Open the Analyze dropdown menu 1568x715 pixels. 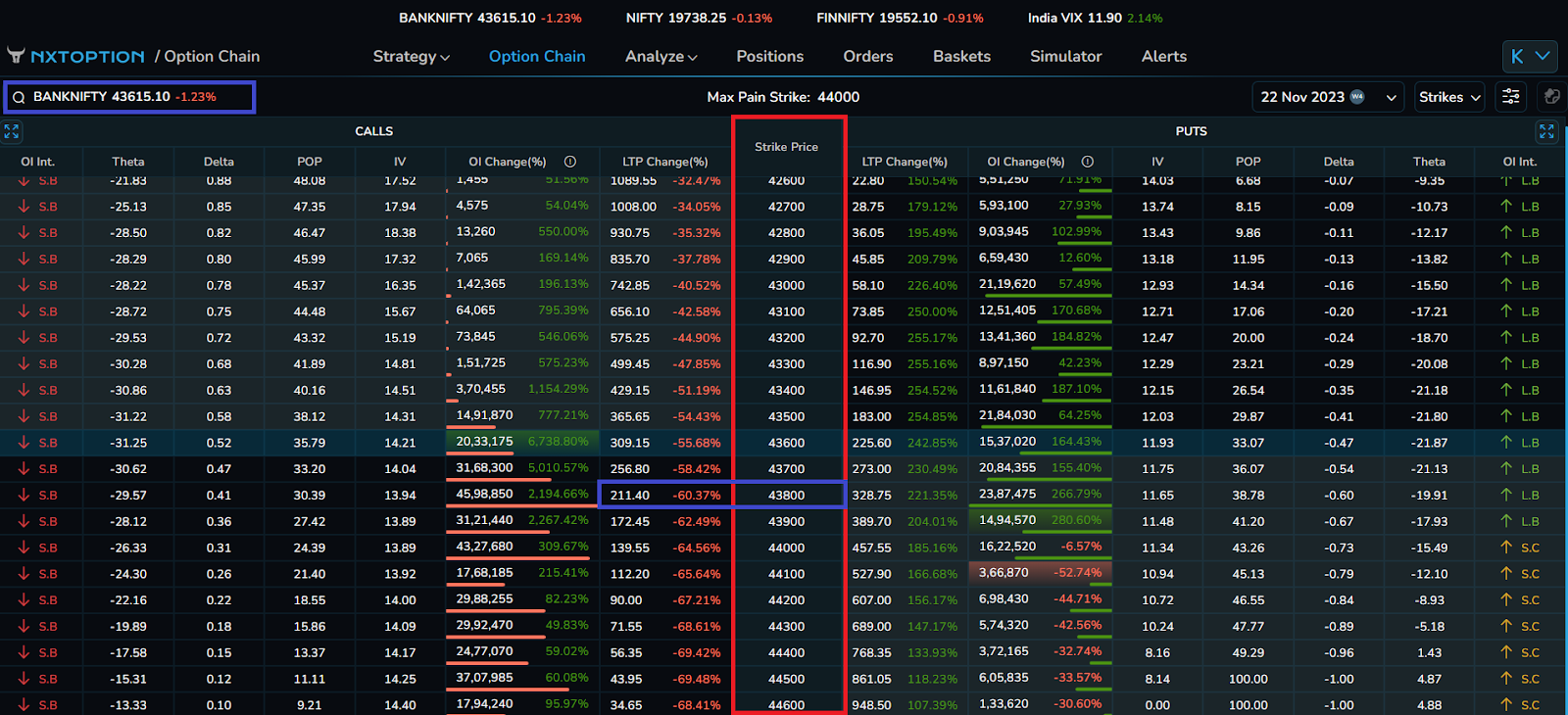(x=661, y=57)
